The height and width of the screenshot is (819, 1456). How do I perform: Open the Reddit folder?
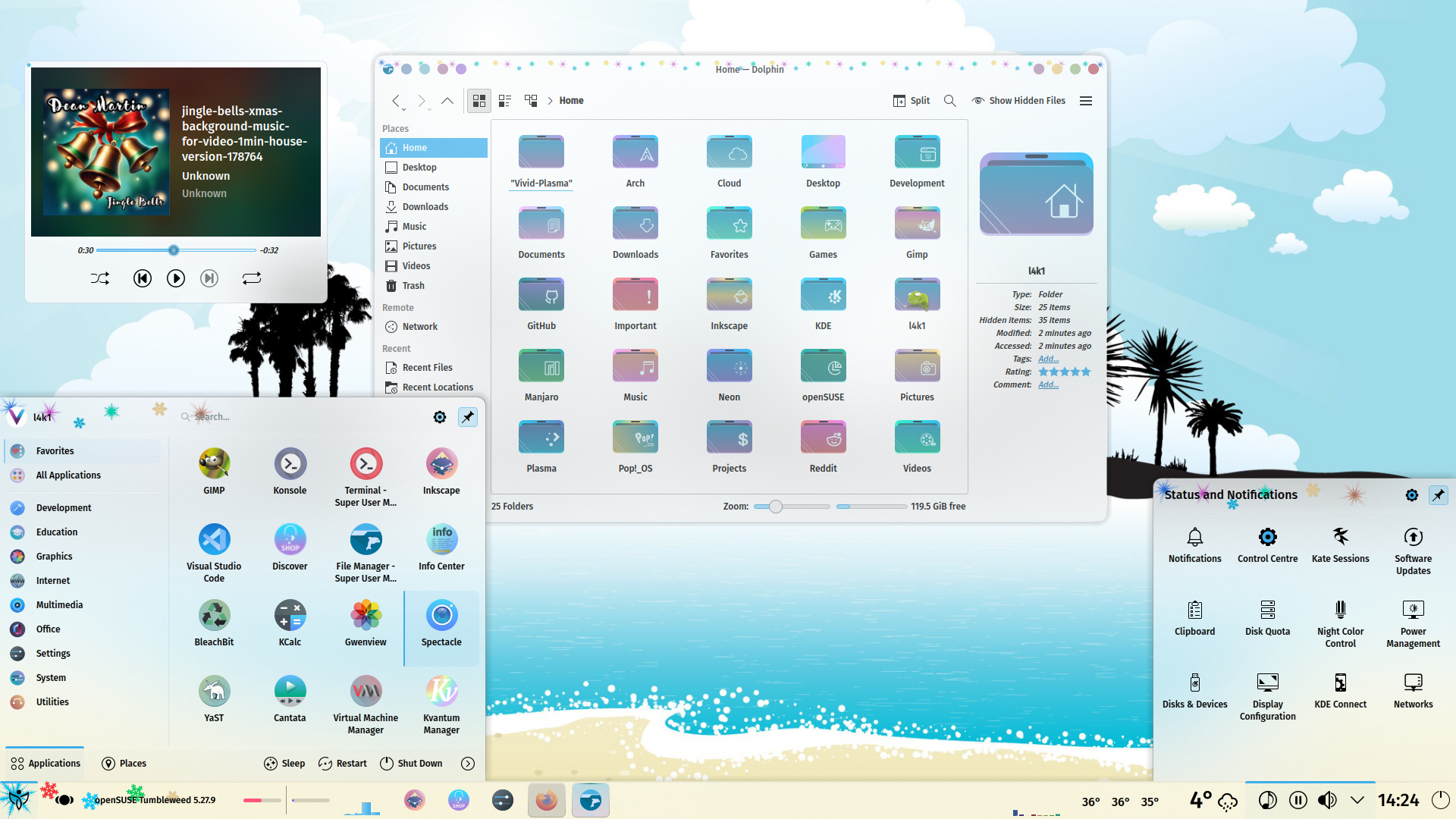823,447
